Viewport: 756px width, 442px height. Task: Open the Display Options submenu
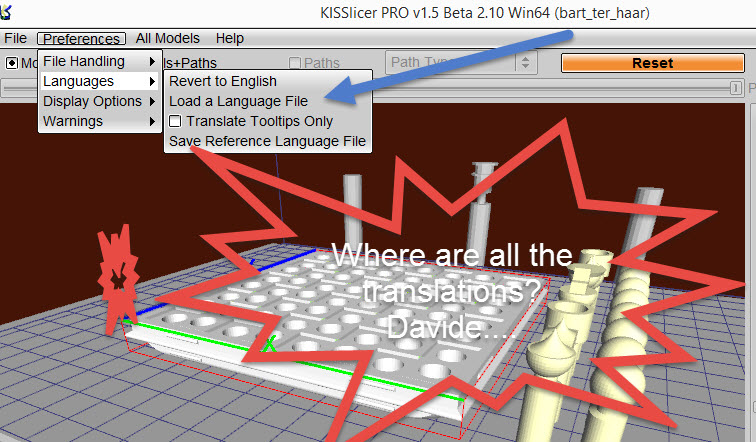point(100,101)
